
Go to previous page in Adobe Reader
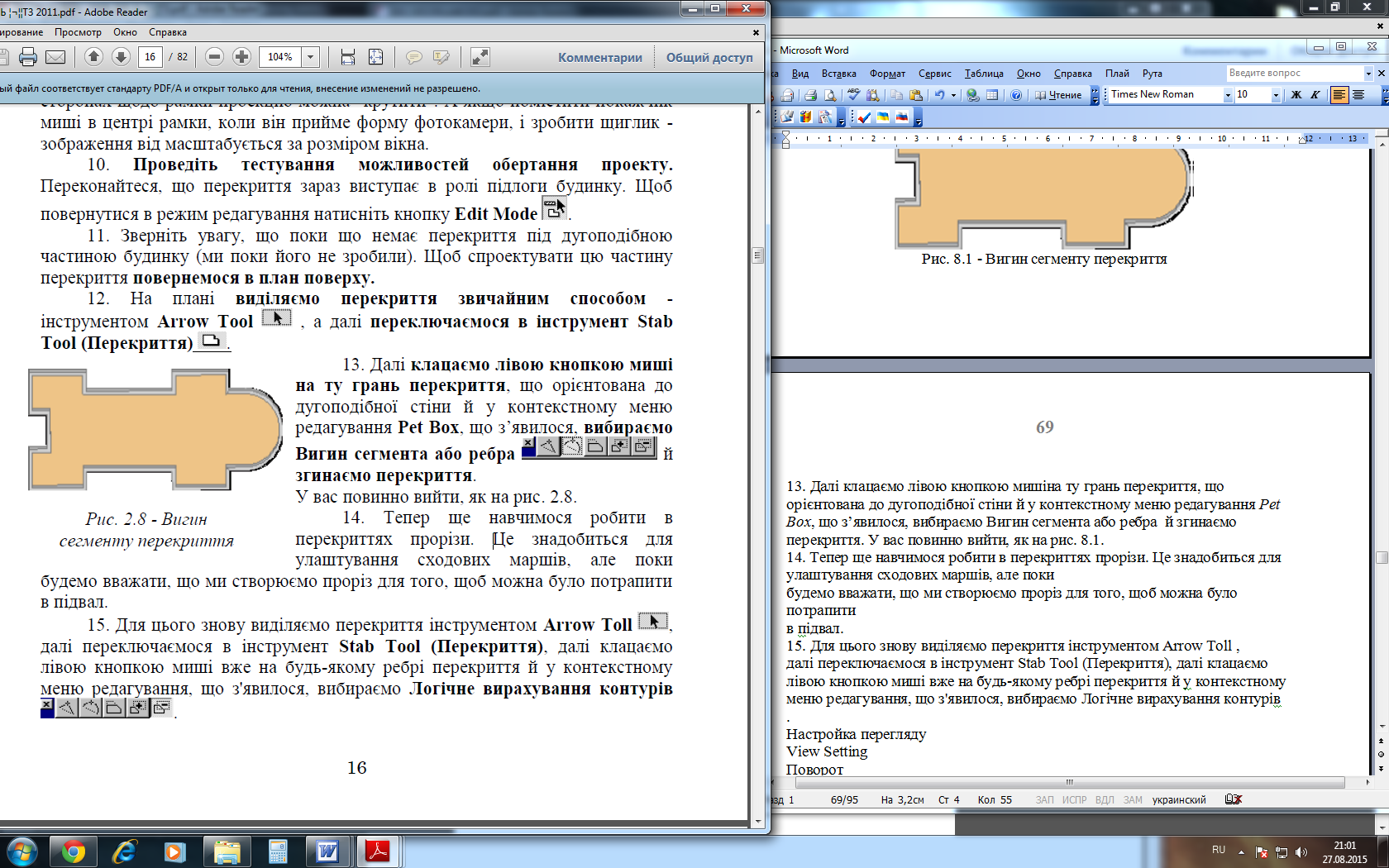[x=93, y=56]
